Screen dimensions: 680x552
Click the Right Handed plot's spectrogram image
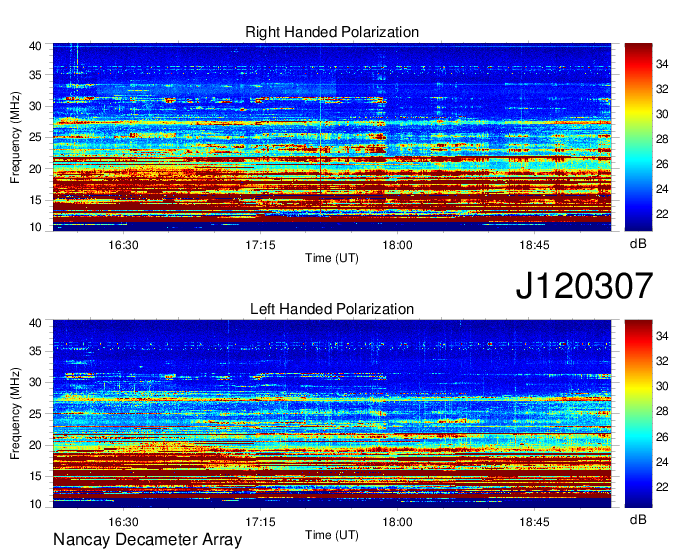[x=332, y=137]
